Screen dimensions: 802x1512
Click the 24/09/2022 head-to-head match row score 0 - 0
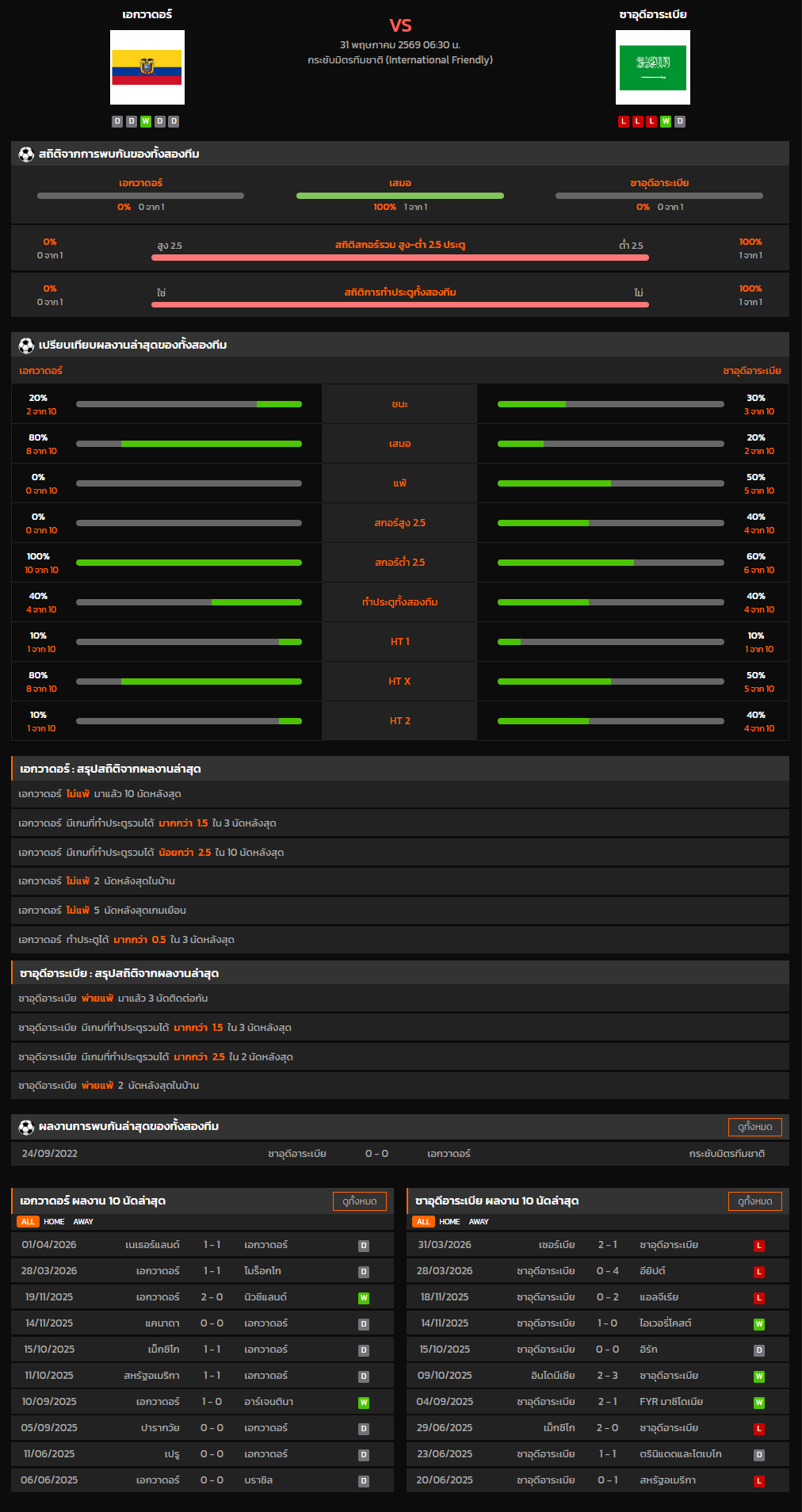click(376, 1154)
